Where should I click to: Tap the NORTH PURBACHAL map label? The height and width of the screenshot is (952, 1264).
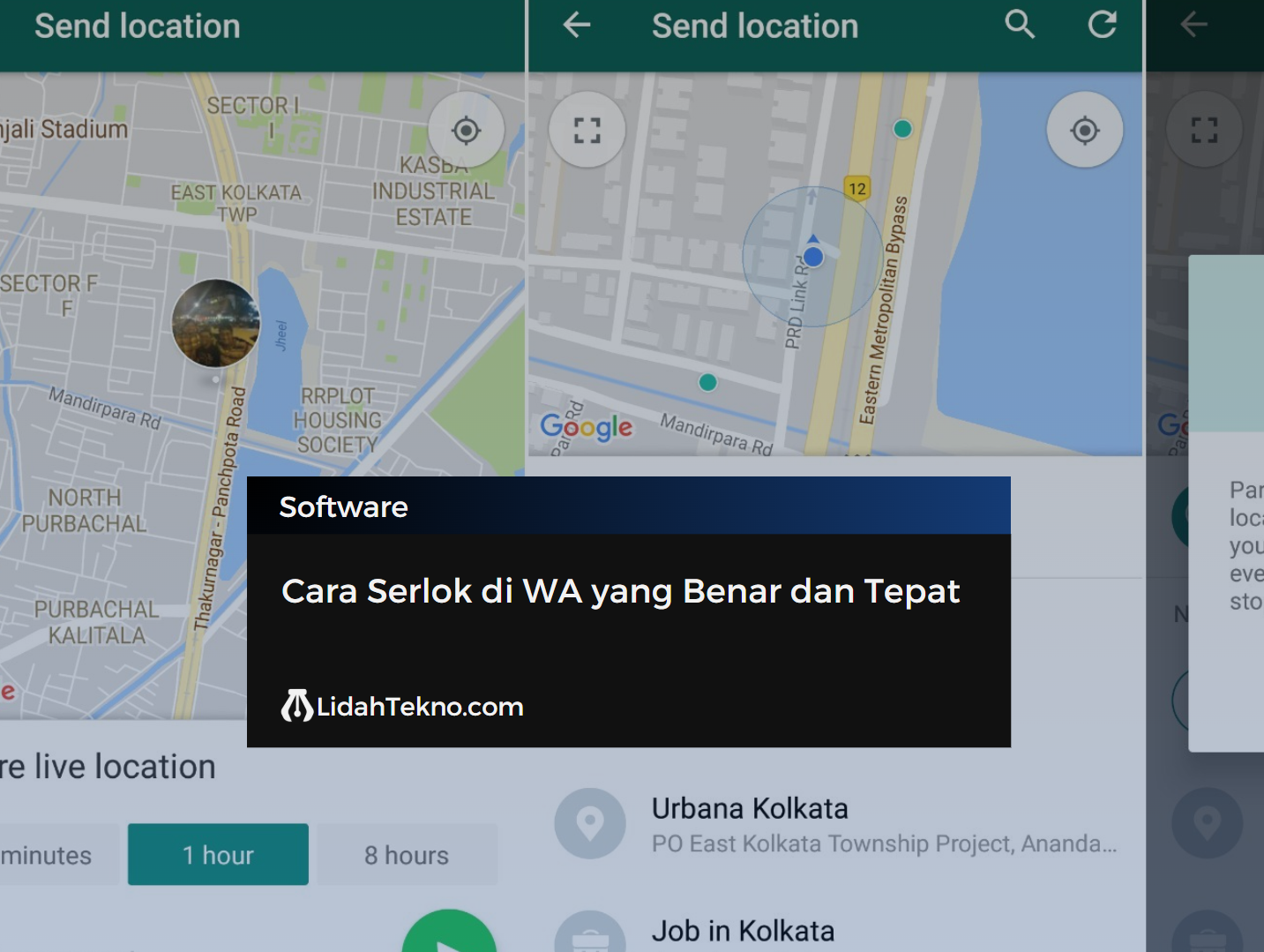pyautogui.click(x=84, y=510)
